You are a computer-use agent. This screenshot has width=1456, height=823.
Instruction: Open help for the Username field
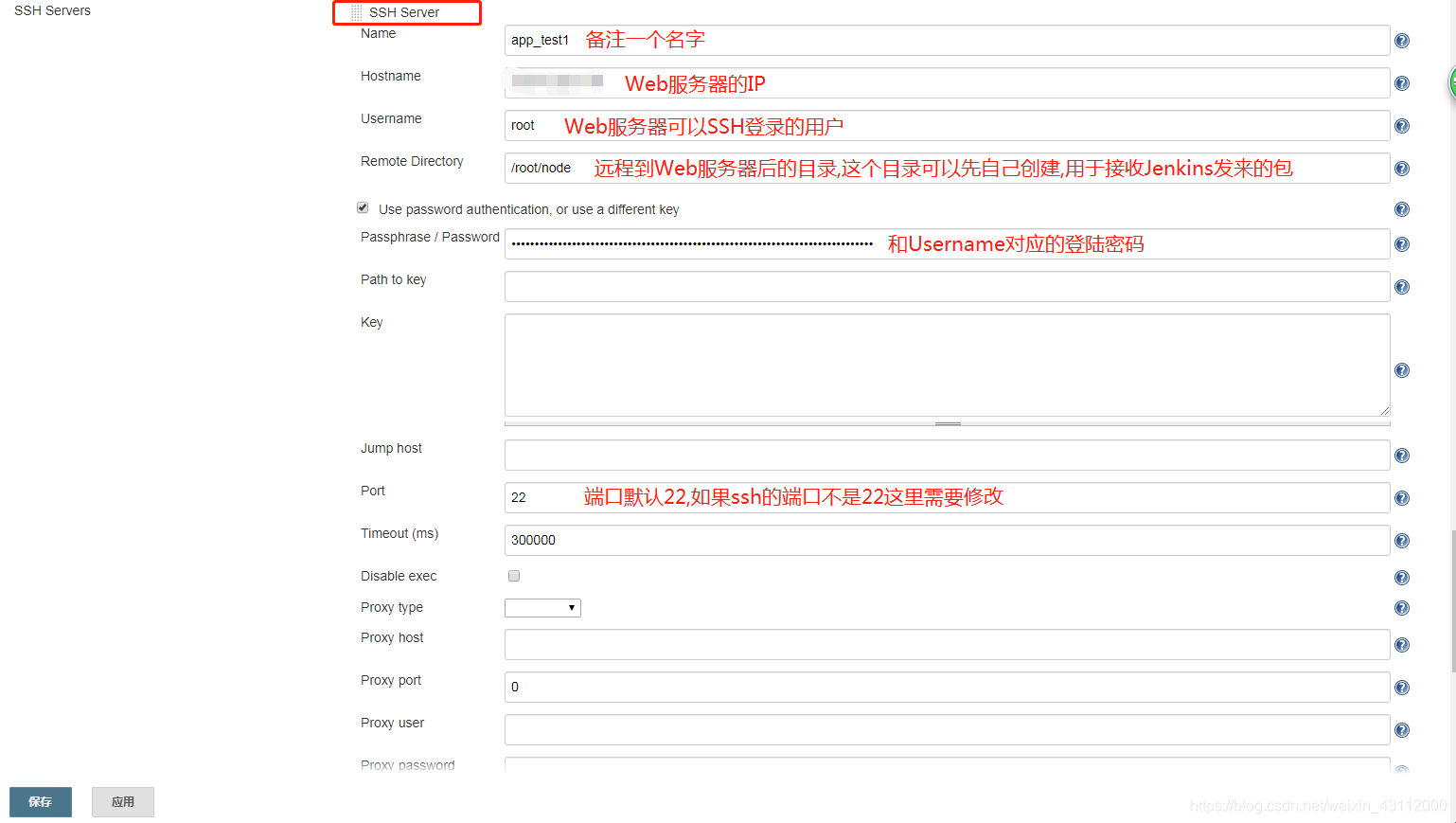click(1402, 126)
